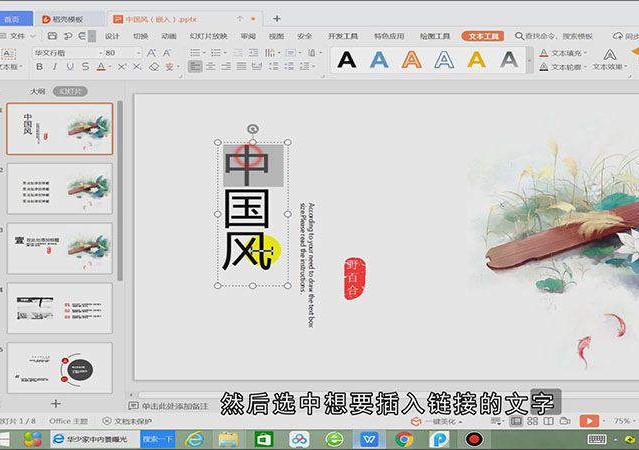639x450 pixels.
Task: Apply subscript formatting
Action: (x=137, y=66)
